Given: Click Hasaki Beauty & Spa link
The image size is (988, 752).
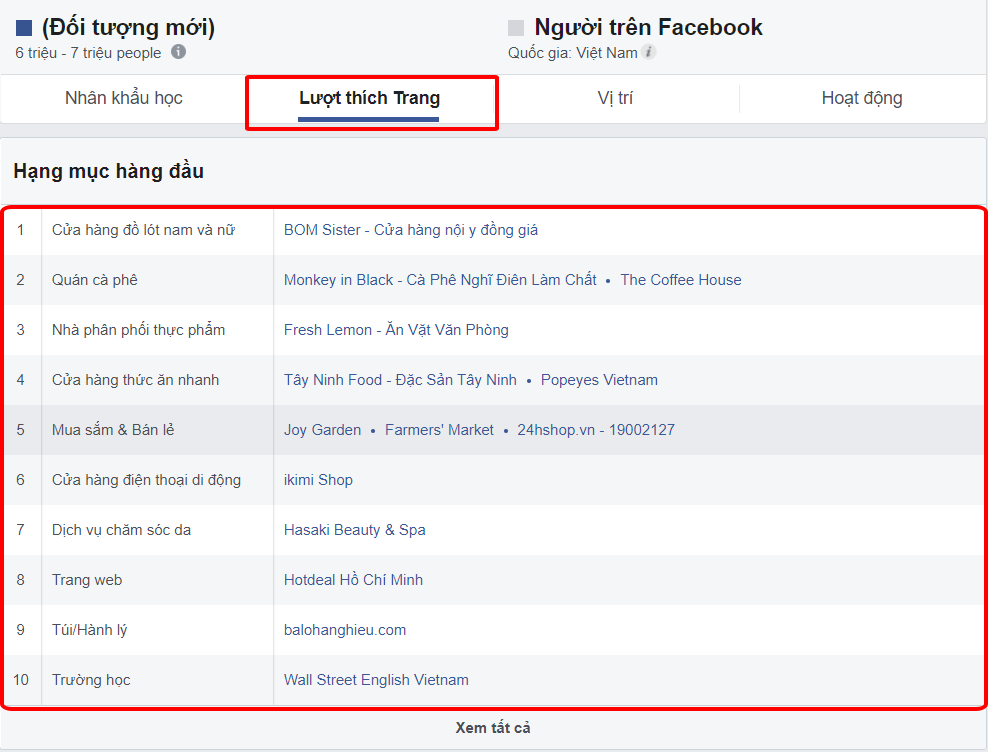Looking at the screenshot, I should click(355, 530).
